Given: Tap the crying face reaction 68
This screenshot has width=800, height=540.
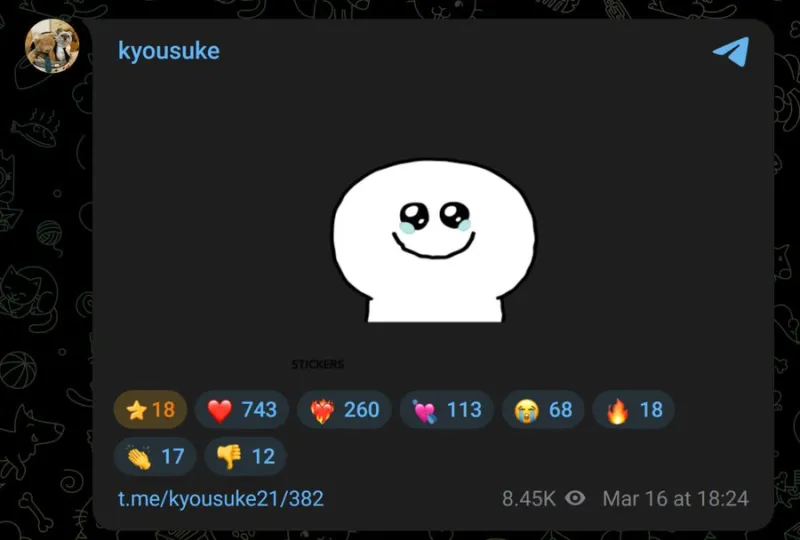Looking at the screenshot, I should click(543, 409).
